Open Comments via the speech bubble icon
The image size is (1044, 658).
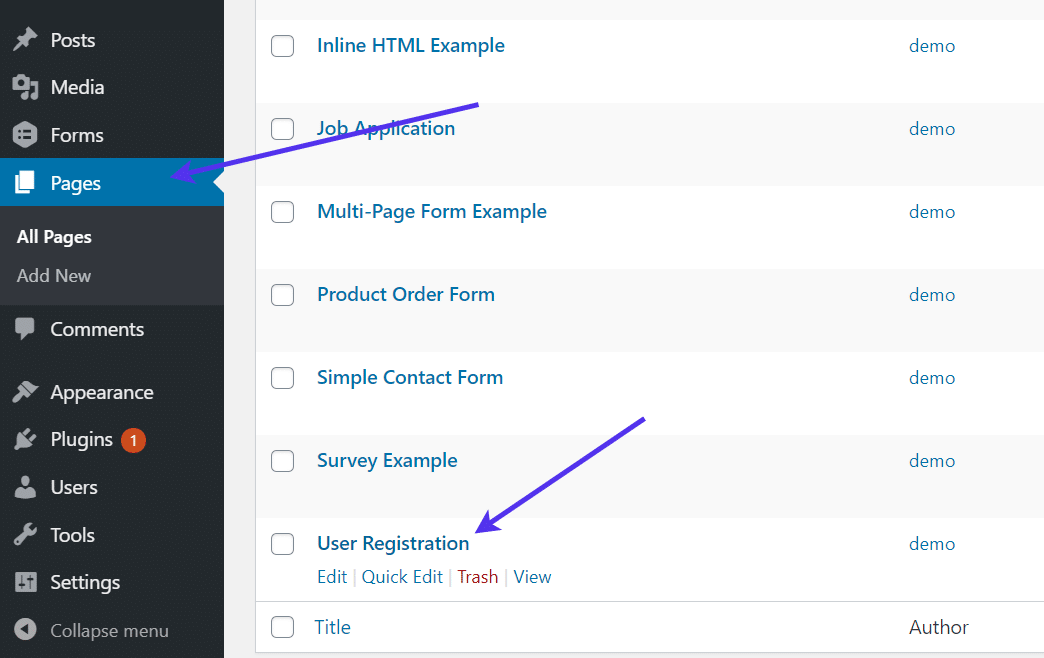point(26,329)
